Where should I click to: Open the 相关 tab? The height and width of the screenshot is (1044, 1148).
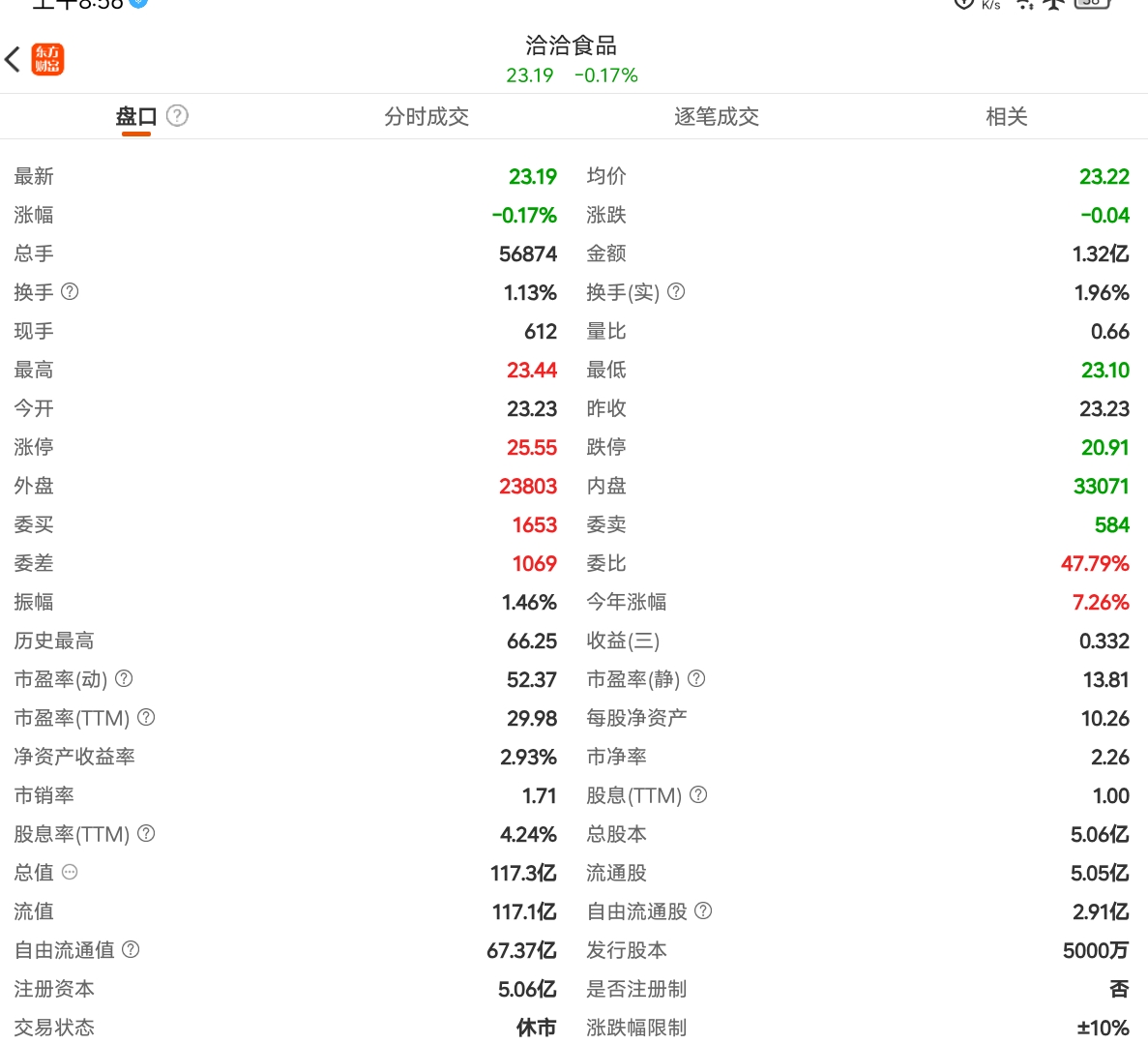[x=1007, y=116]
